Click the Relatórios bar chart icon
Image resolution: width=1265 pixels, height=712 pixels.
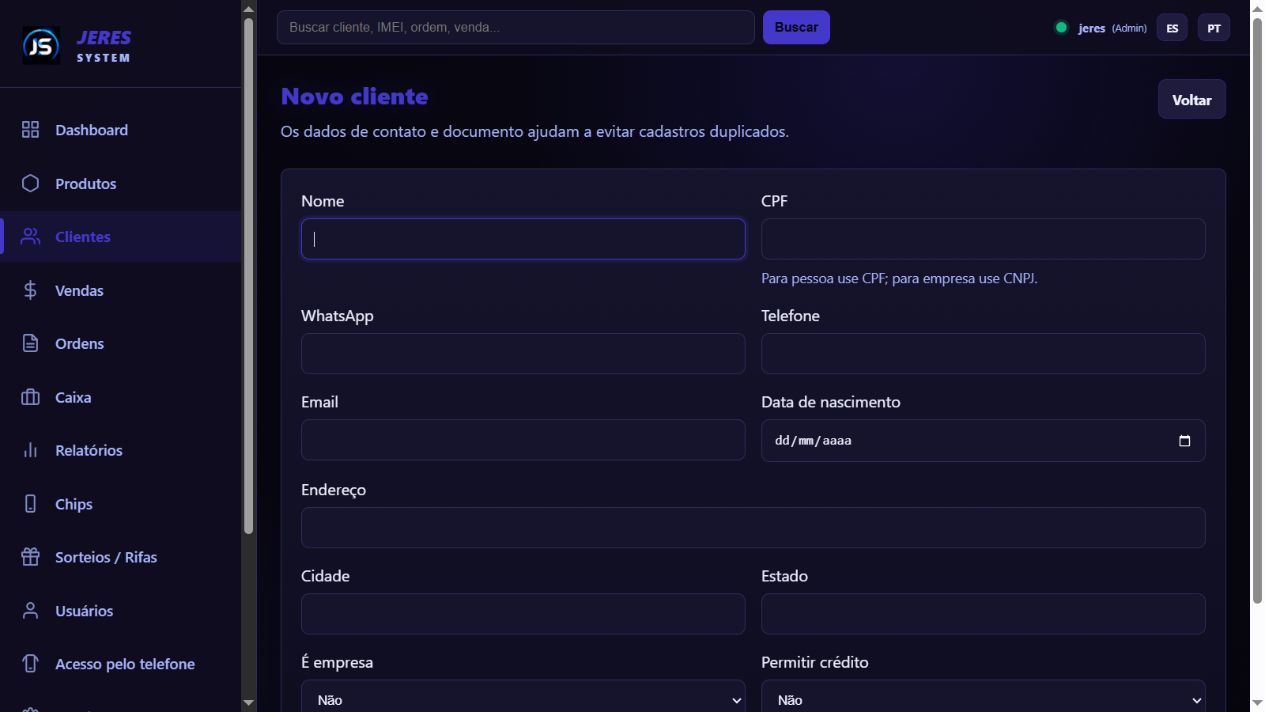[x=30, y=451]
